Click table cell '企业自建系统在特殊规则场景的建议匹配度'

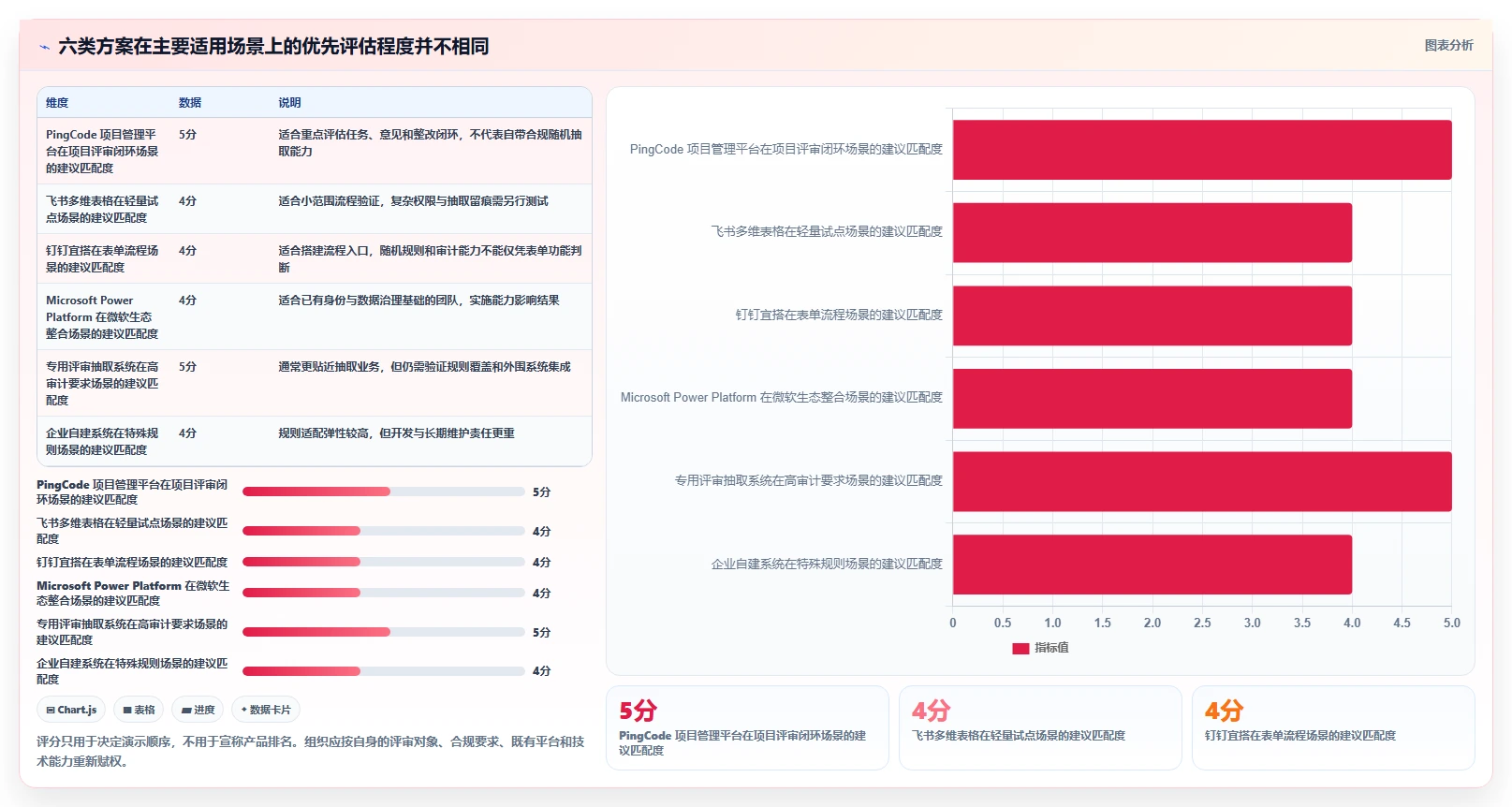pyautogui.click(x=103, y=441)
